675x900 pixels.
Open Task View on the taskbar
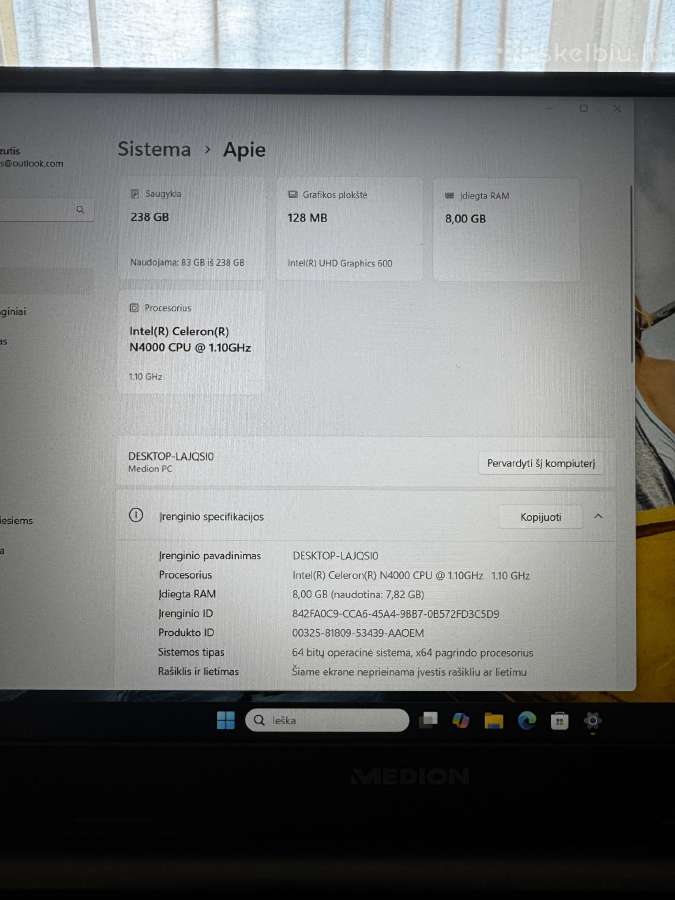point(428,720)
